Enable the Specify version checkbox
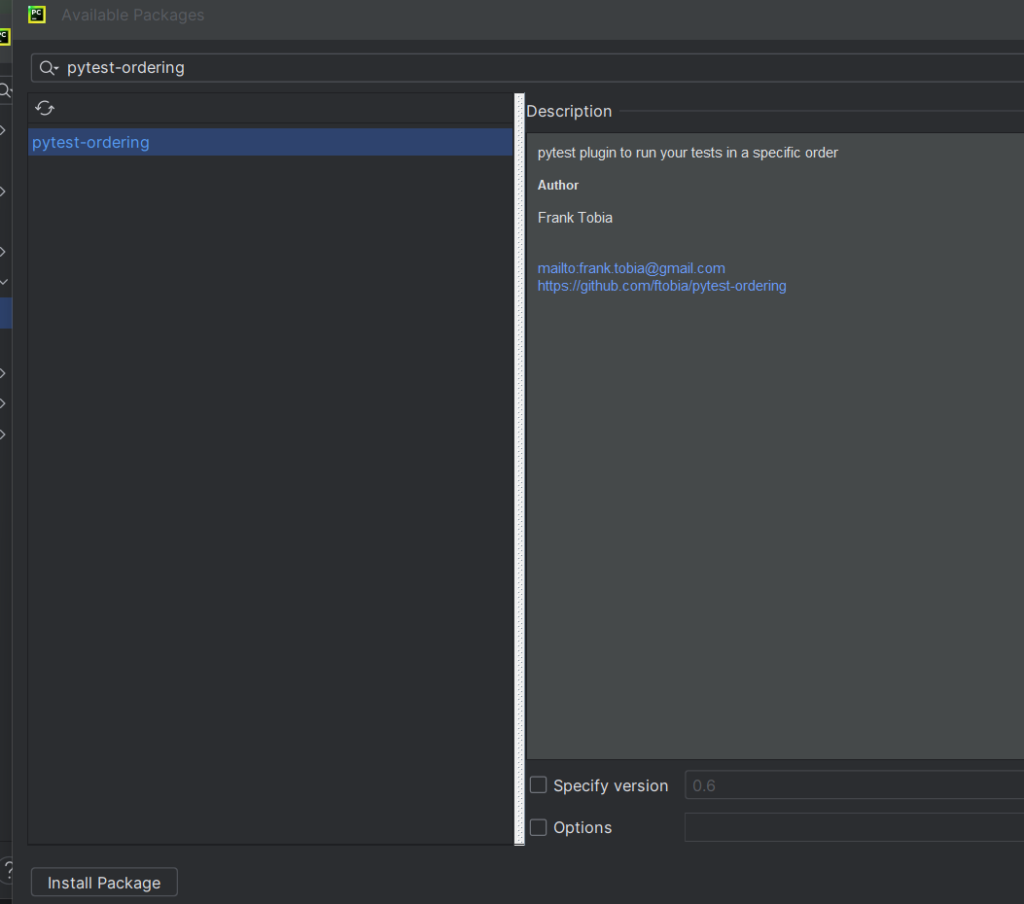 (x=538, y=784)
